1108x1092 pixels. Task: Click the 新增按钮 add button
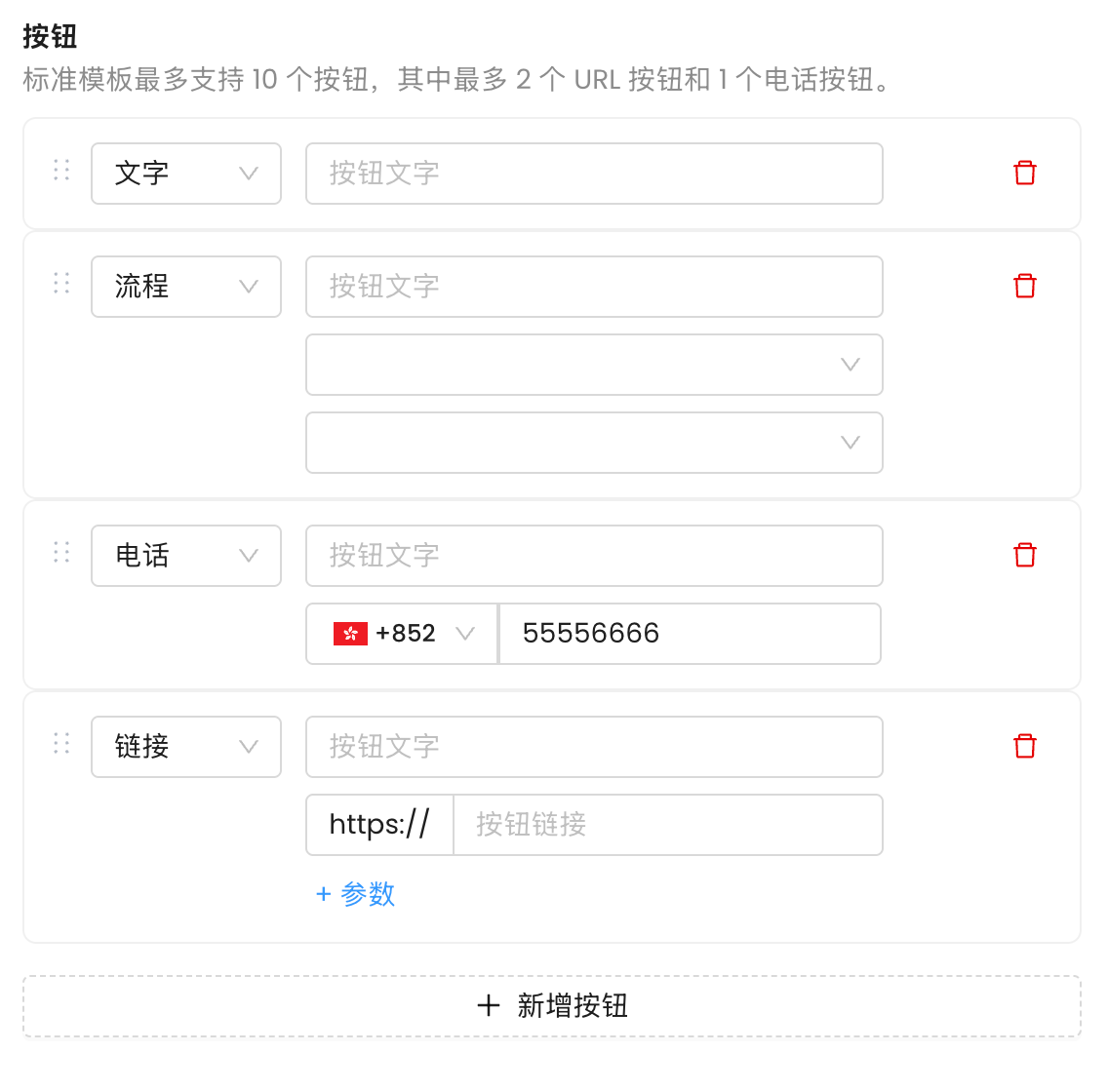pos(552,1006)
